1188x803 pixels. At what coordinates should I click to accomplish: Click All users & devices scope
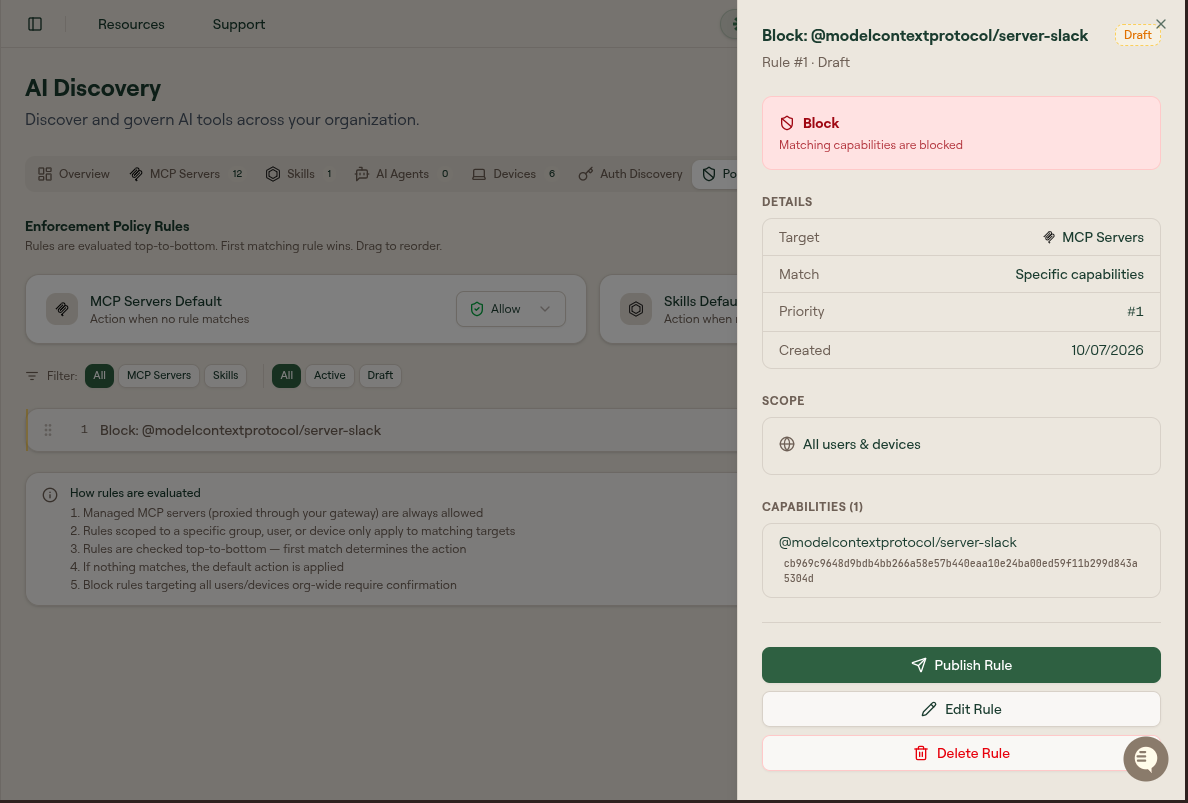861,445
